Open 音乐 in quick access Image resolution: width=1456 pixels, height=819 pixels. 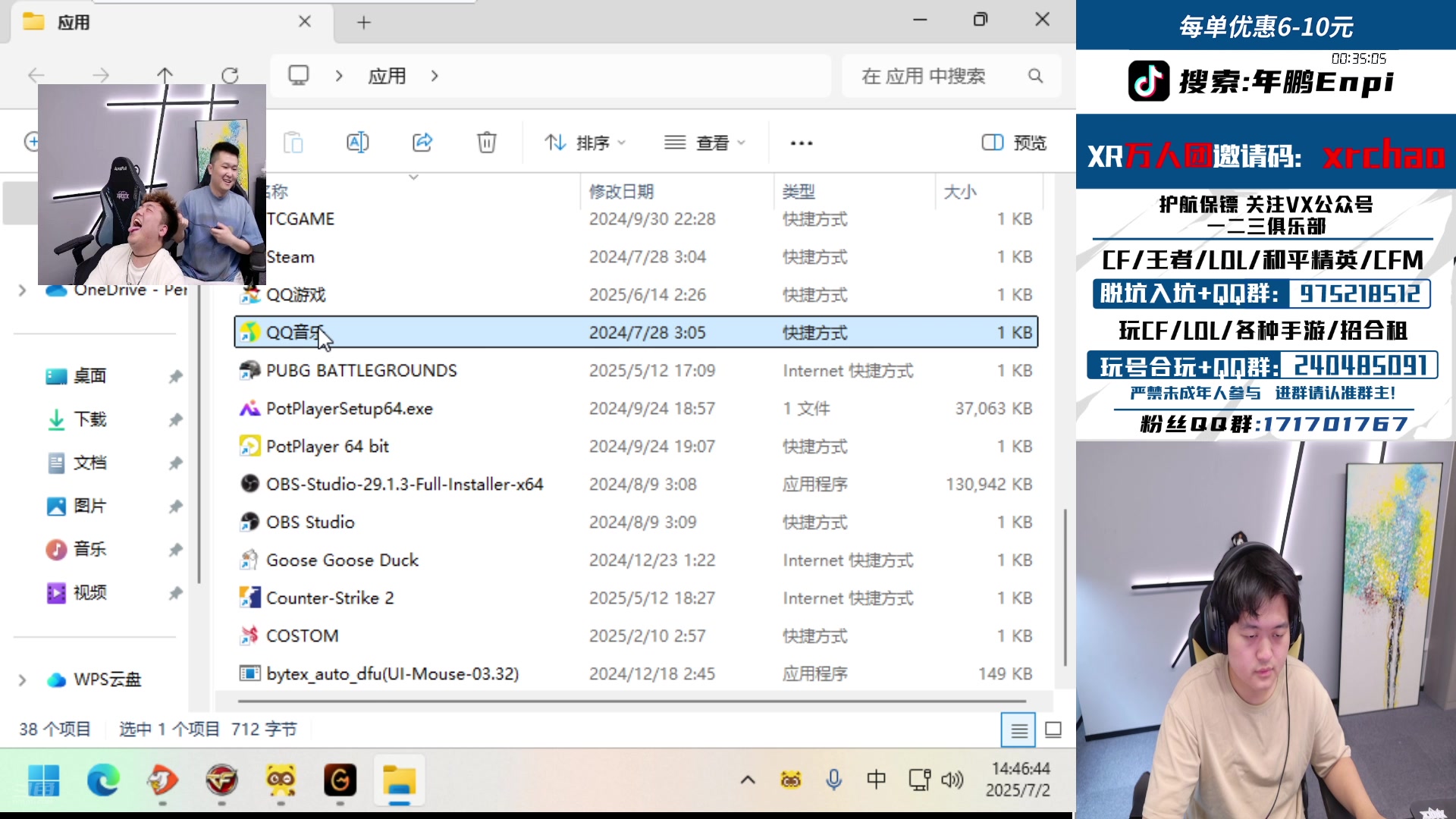(x=90, y=549)
